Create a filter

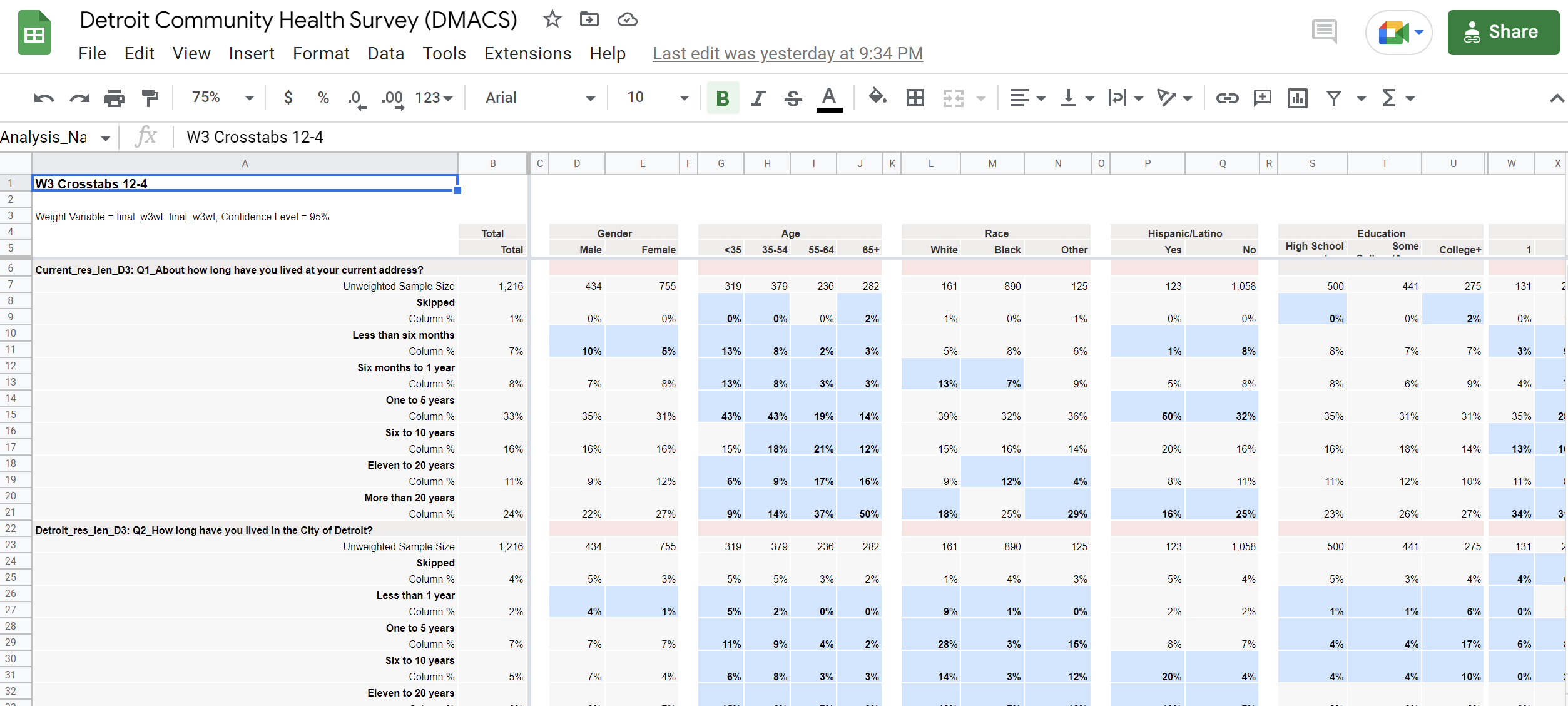(1333, 98)
